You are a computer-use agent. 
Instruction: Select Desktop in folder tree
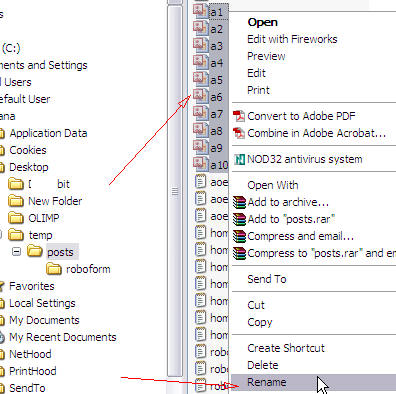(29, 167)
